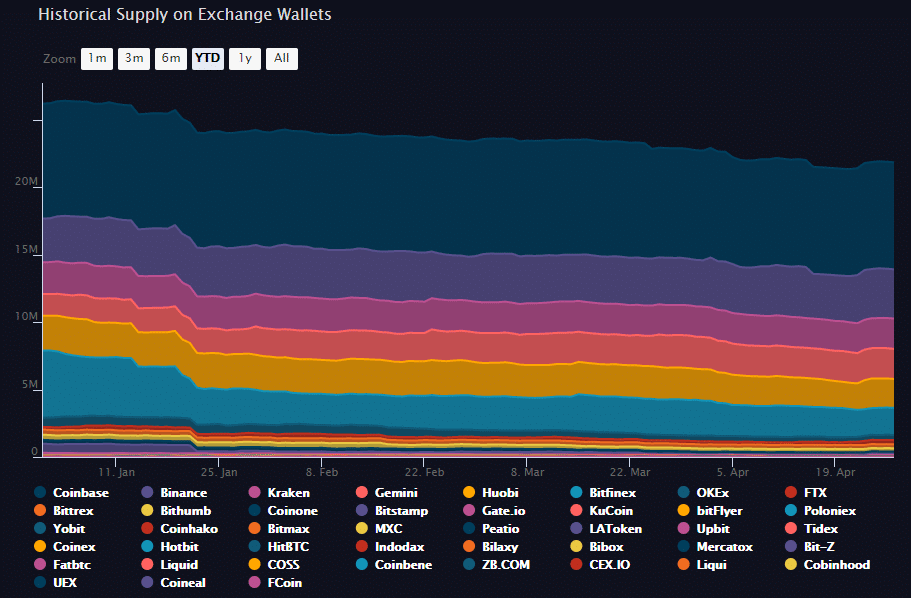Click the Gemini legend color dot

(362, 492)
